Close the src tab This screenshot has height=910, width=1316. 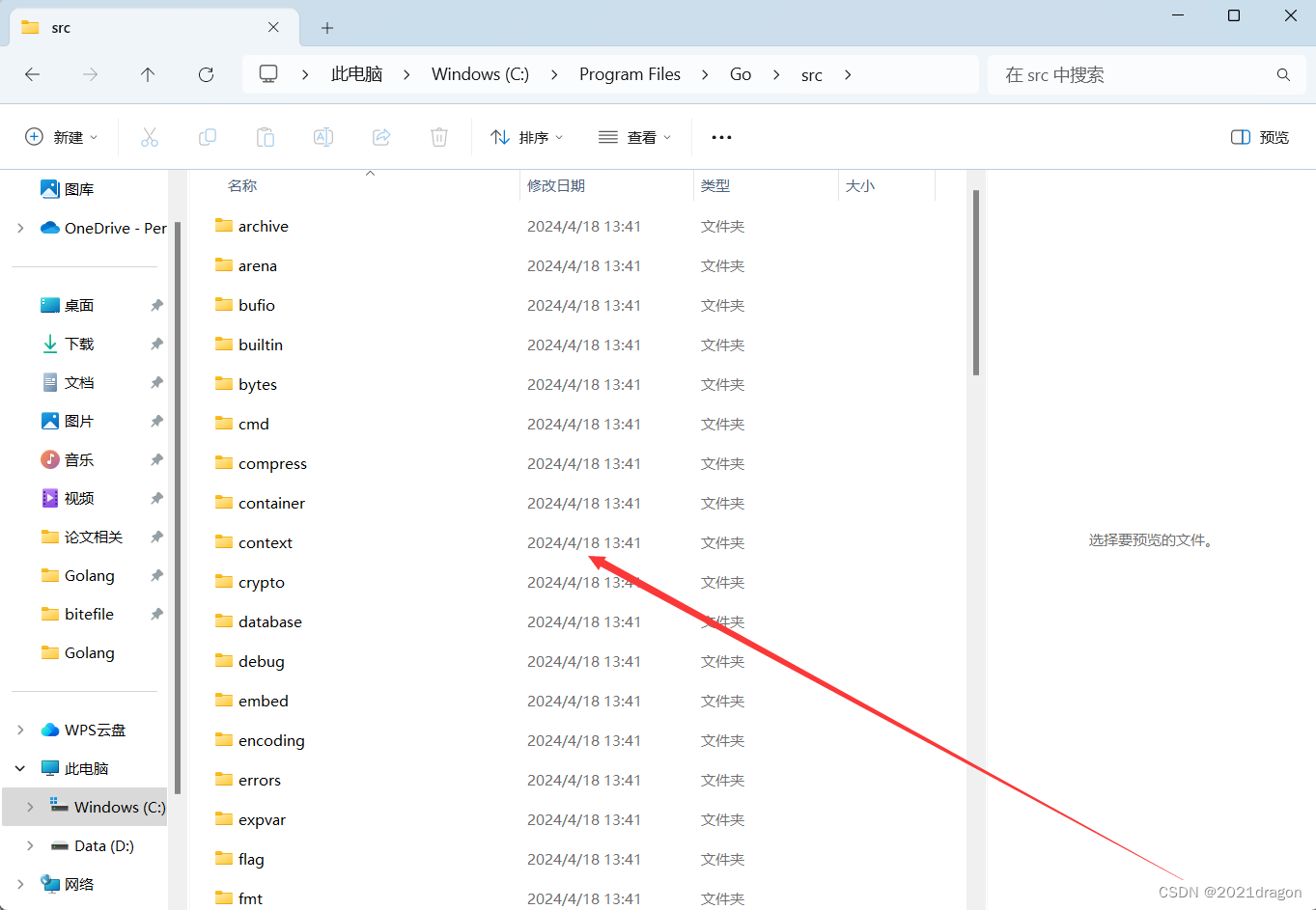[273, 27]
